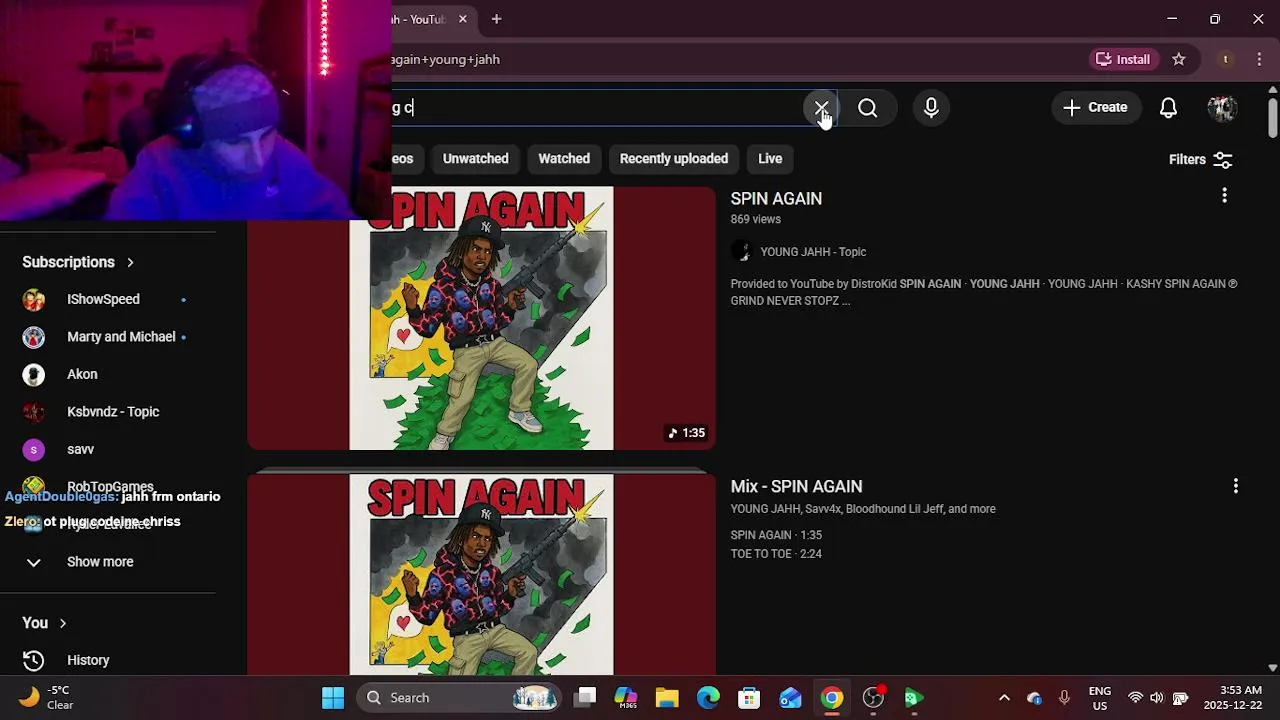This screenshot has height=720, width=1280.
Task: Open the YOUNG JAHH - Topic channel
Action: pos(812,252)
